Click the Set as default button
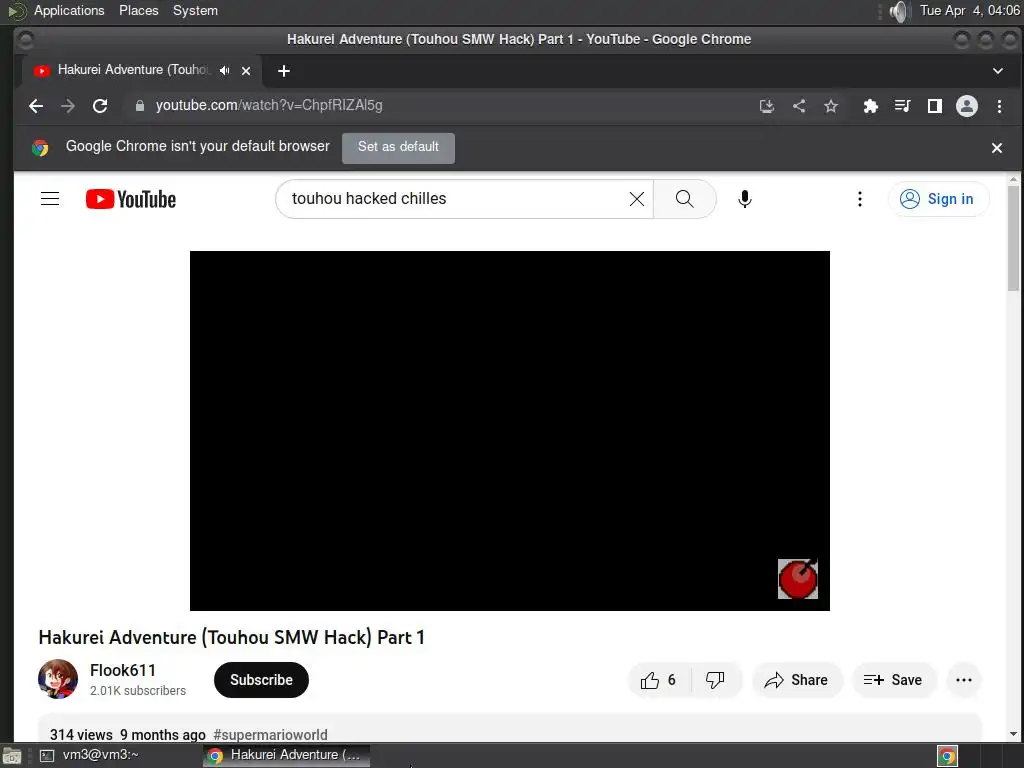 398,147
